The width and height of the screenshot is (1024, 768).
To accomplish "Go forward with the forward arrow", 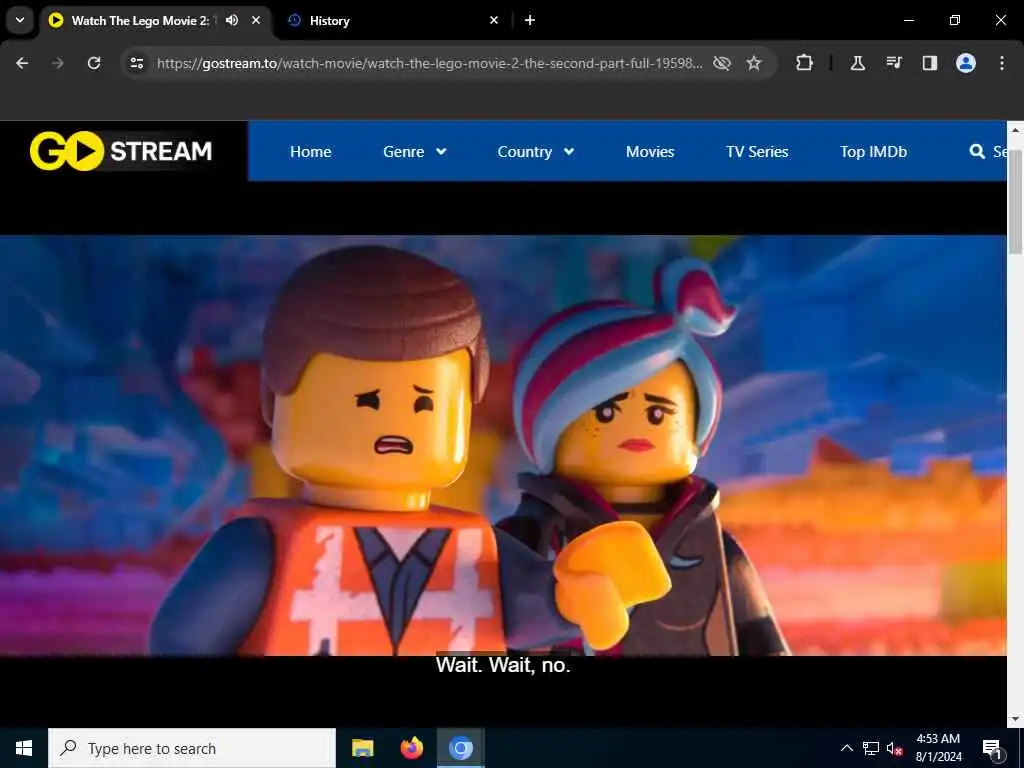I will point(58,63).
